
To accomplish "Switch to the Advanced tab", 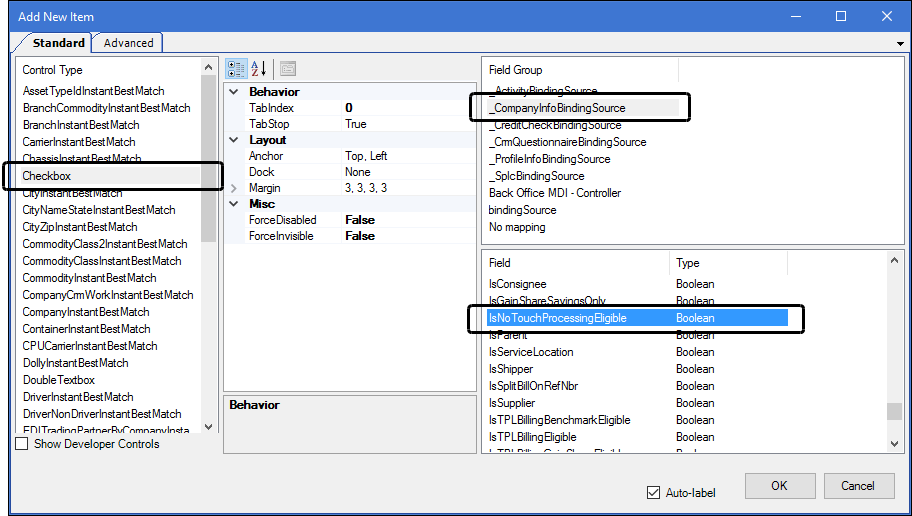I will click(x=129, y=43).
